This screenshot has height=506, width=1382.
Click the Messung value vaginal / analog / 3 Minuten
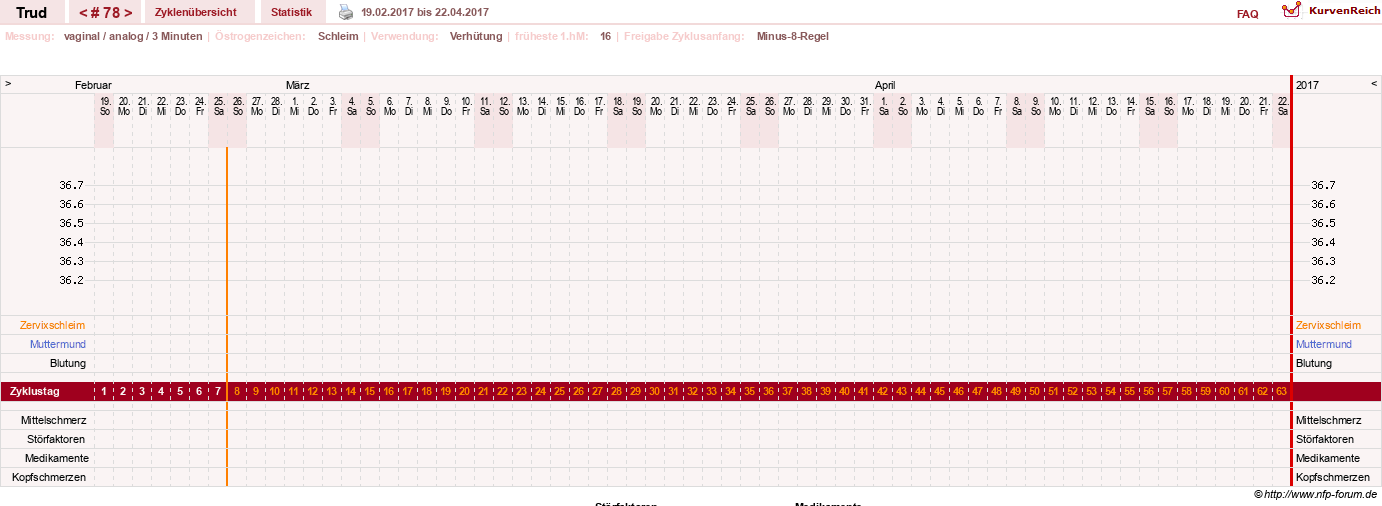133,36
